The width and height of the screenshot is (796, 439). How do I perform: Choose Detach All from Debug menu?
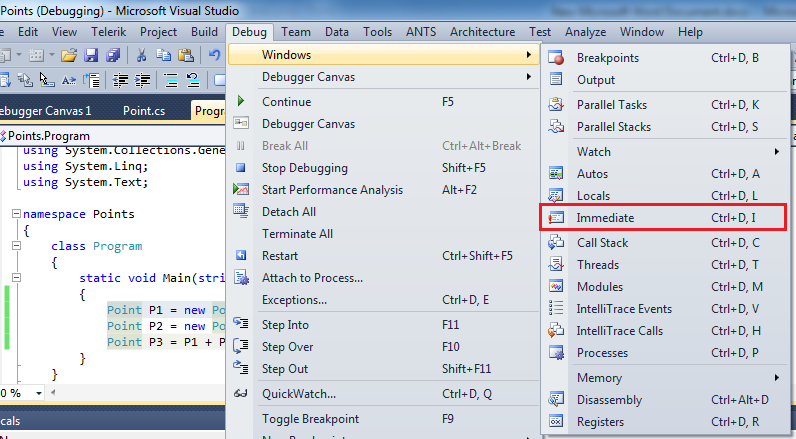click(383, 212)
